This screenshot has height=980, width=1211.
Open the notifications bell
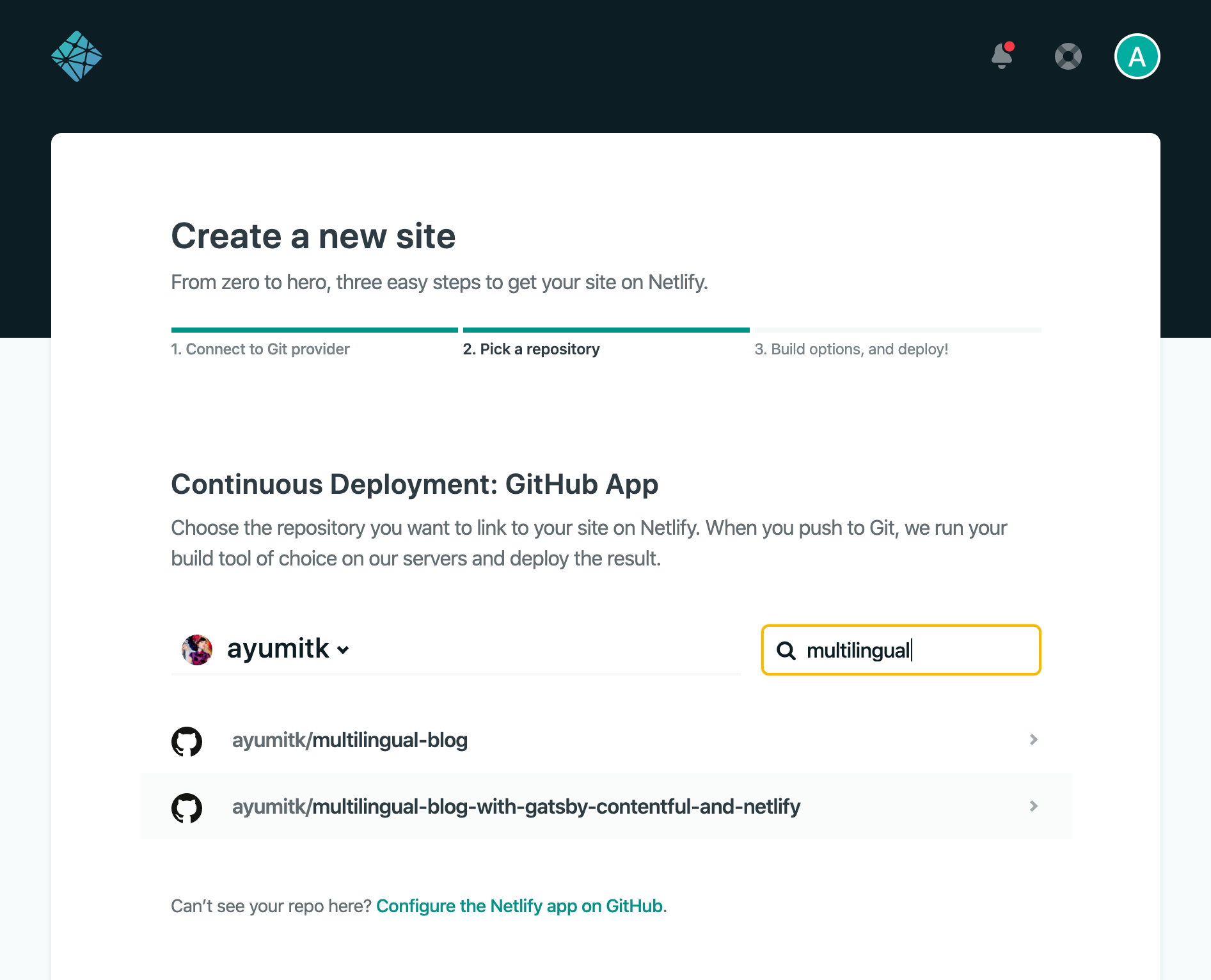(1002, 56)
